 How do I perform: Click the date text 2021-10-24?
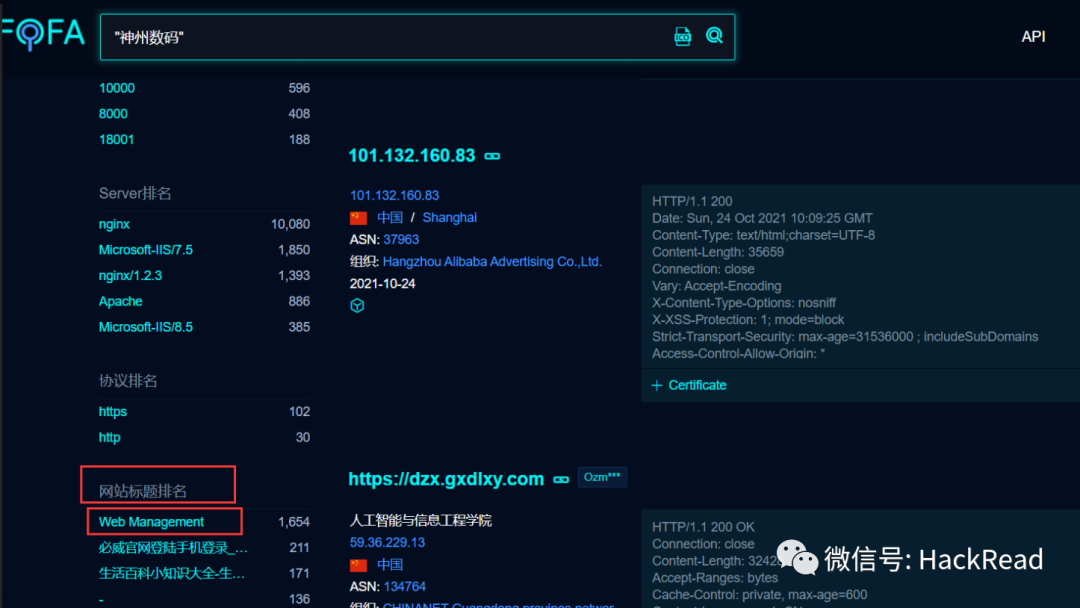point(382,284)
